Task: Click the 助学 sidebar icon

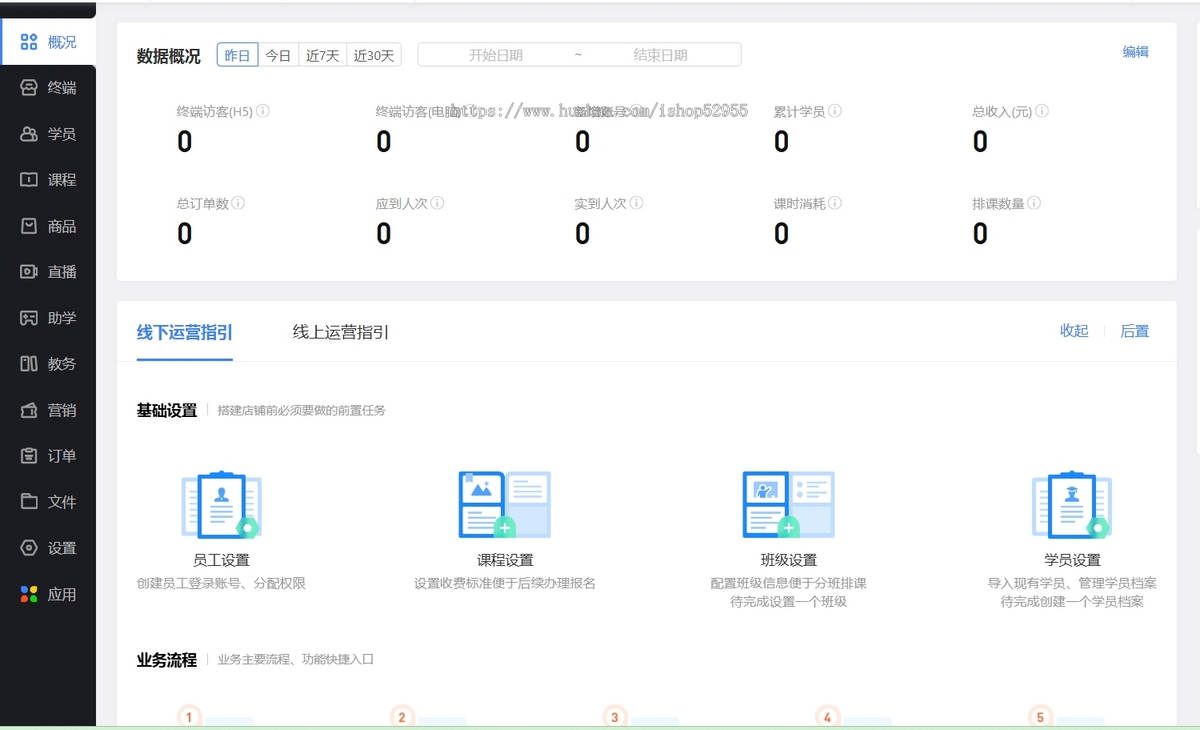Action: [29, 318]
